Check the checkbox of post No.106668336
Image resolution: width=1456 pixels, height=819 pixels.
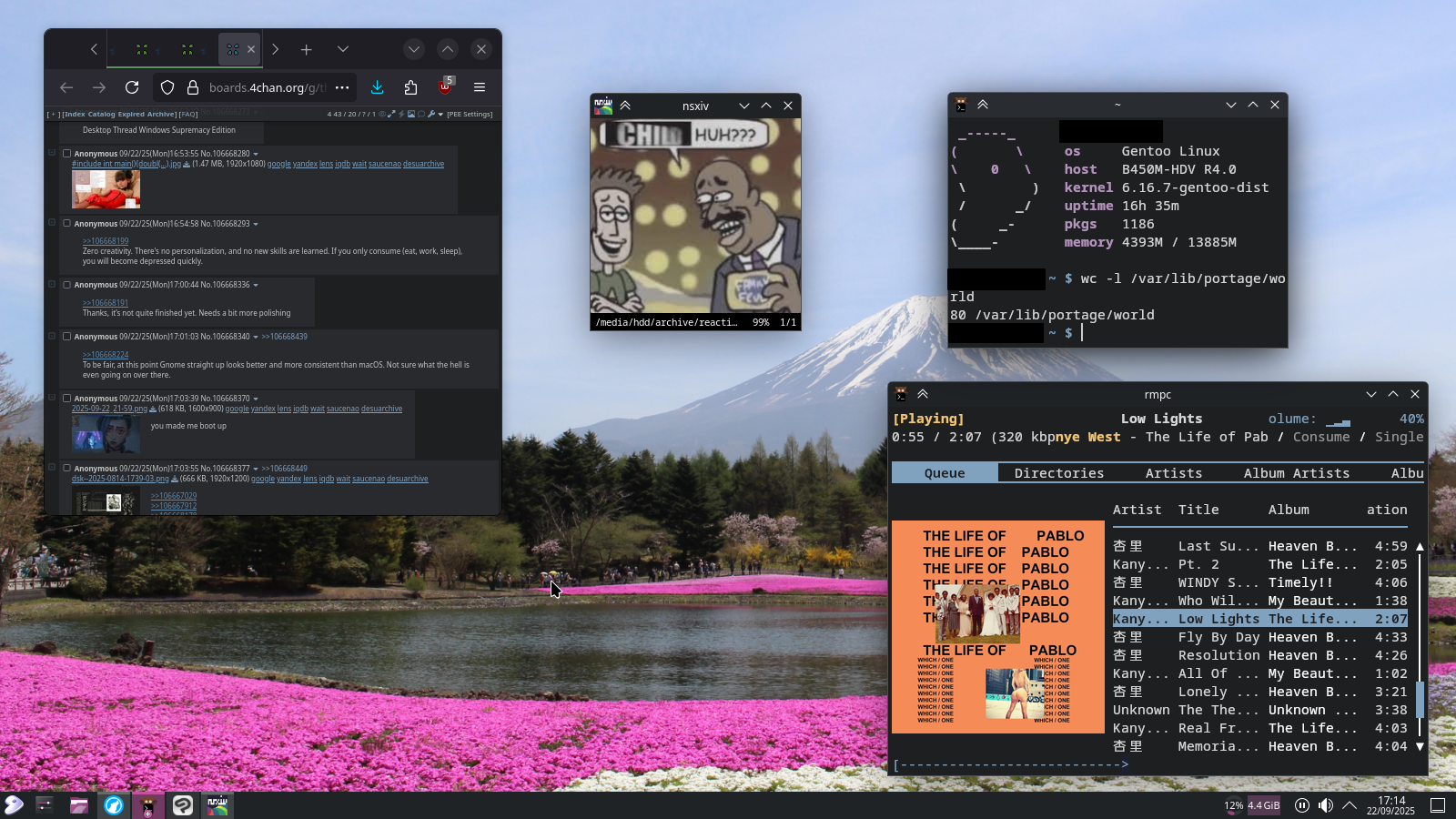pyautogui.click(x=66, y=284)
